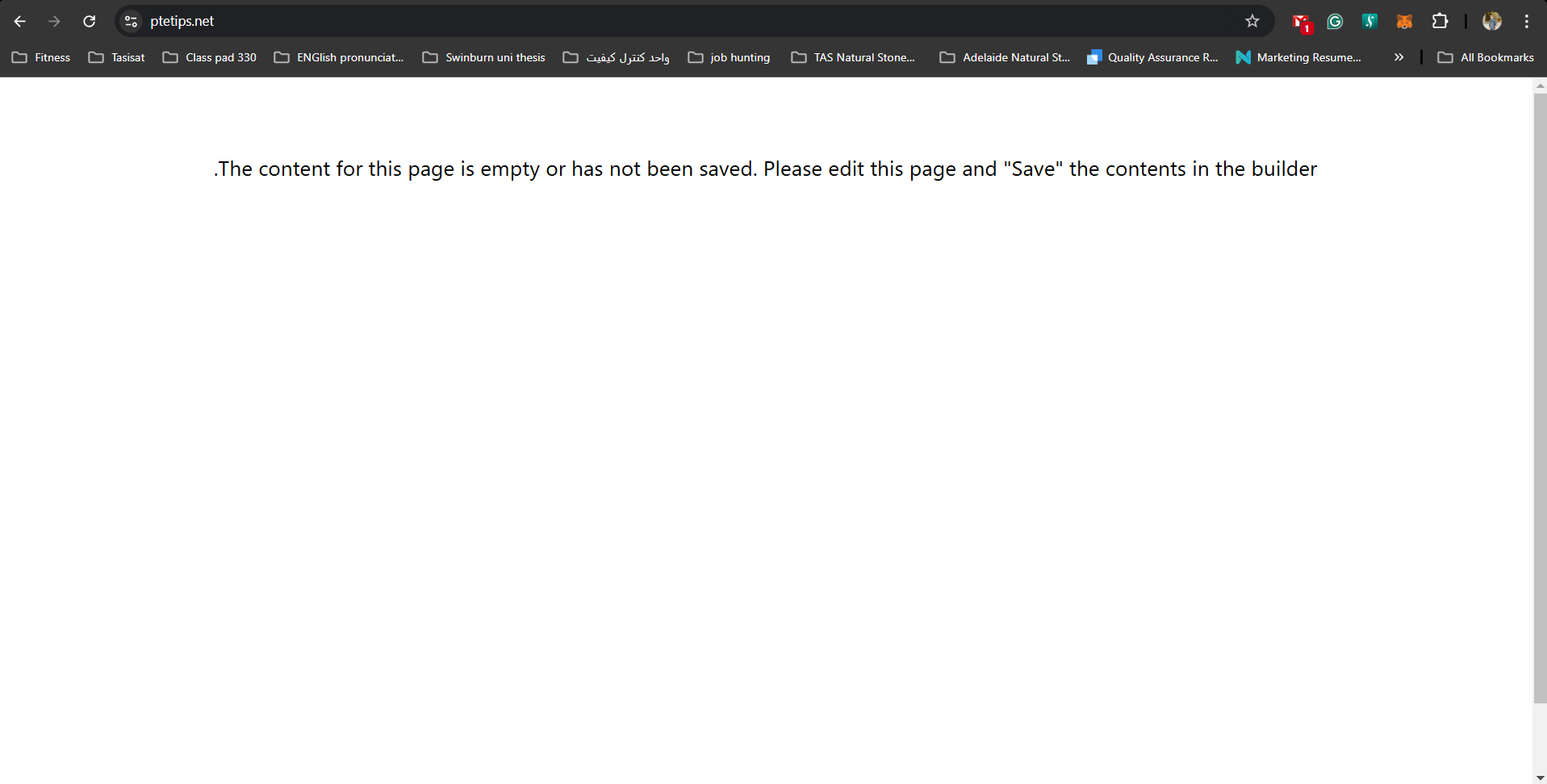Open the red extension with badge 1
This screenshot has height=784, width=1547.
1302,23
